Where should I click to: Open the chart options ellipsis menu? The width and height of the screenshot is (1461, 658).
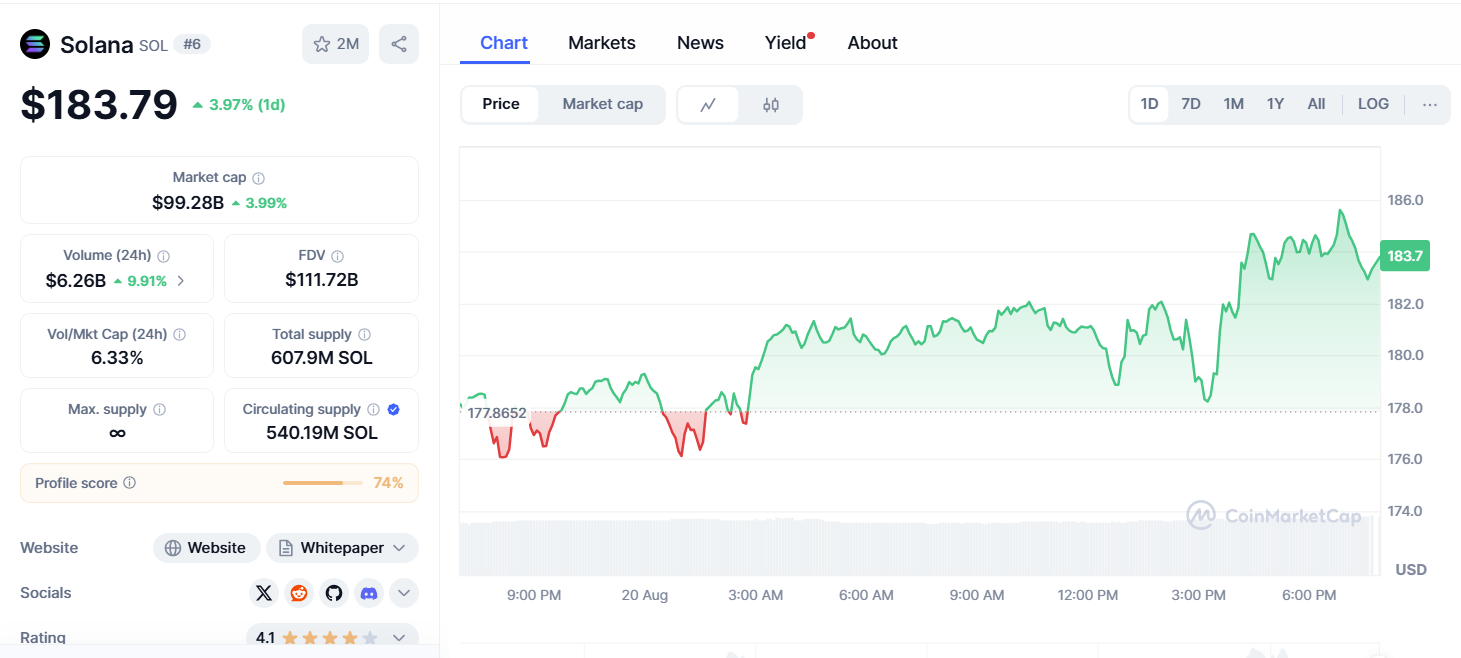(x=1430, y=103)
